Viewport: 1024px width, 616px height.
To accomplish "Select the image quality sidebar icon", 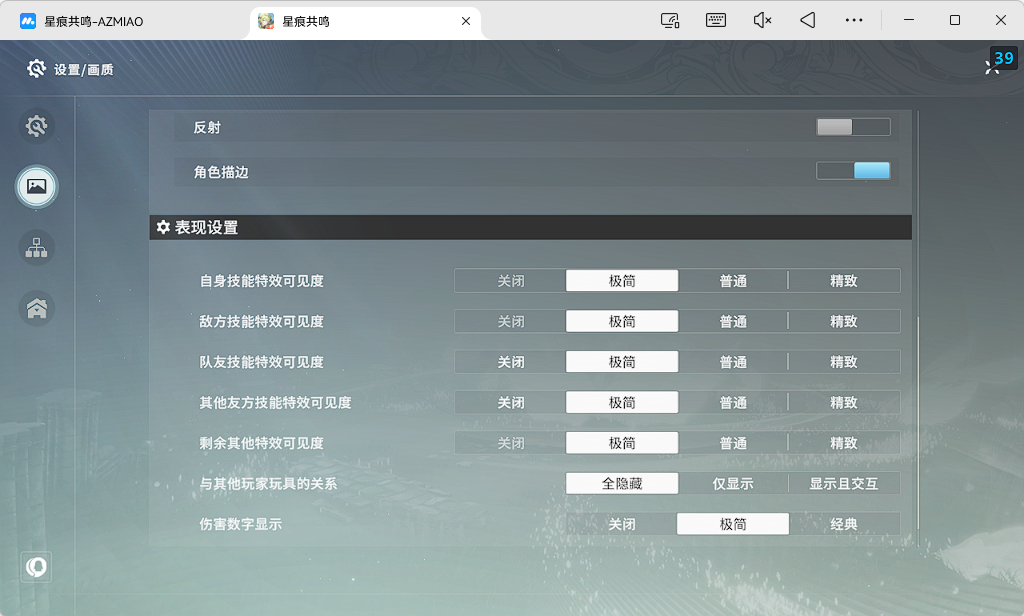I will pos(37,187).
